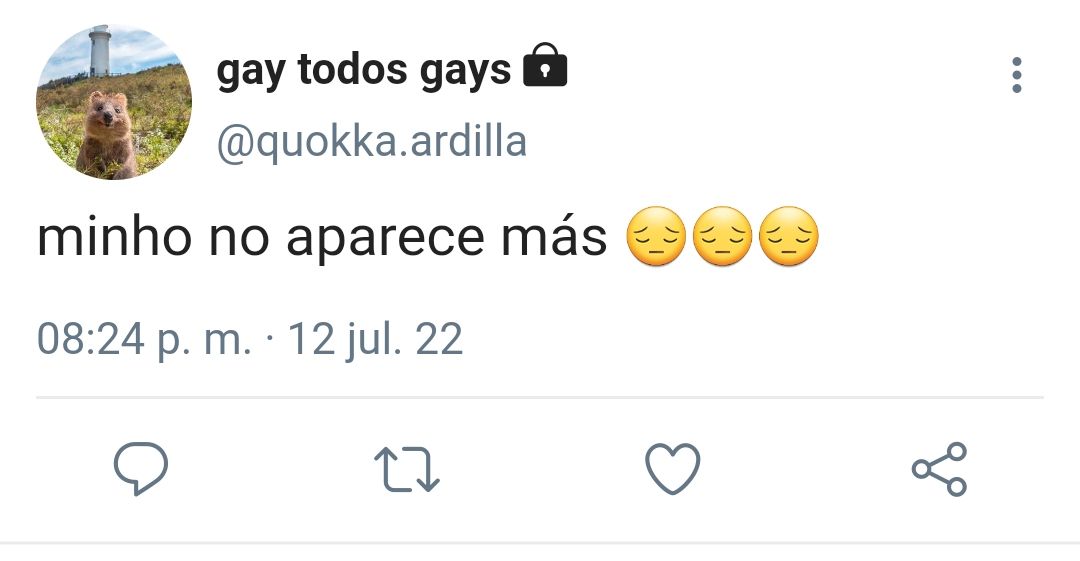Viewport: 1080px width, 561px height.
Task: Click the word minho in the tweet
Action: (x=114, y=236)
